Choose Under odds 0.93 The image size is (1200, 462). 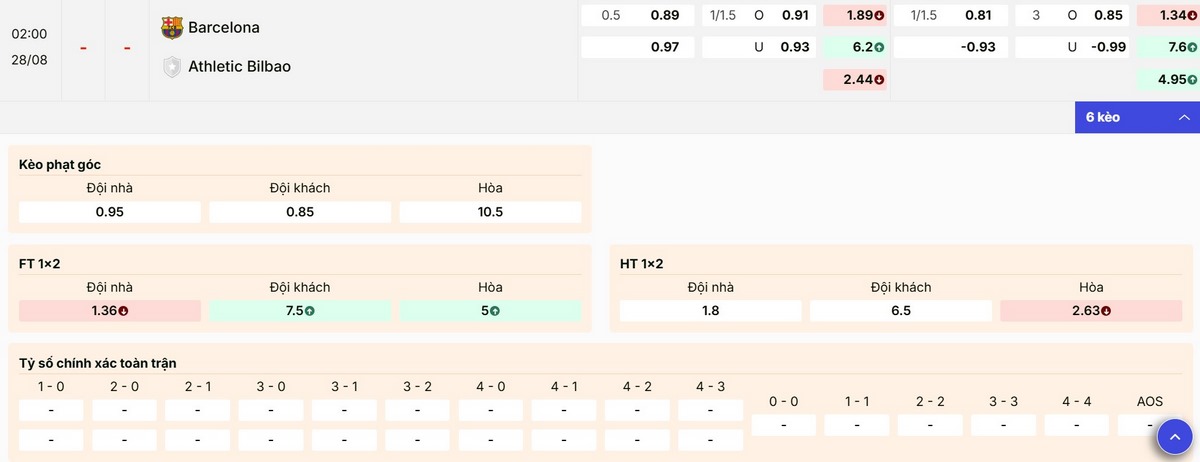point(759,47)
